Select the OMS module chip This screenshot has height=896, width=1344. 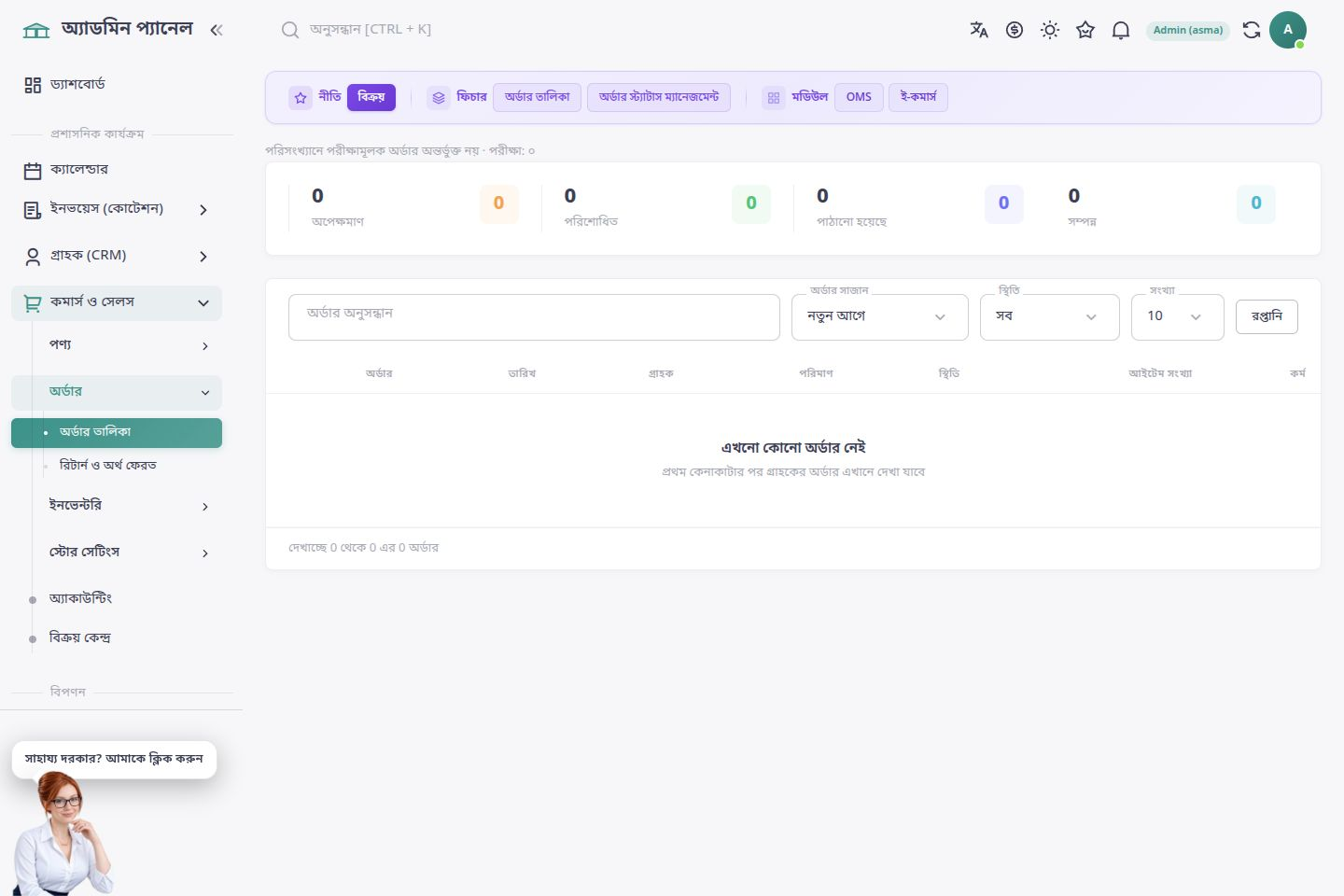tap(859, 97)
